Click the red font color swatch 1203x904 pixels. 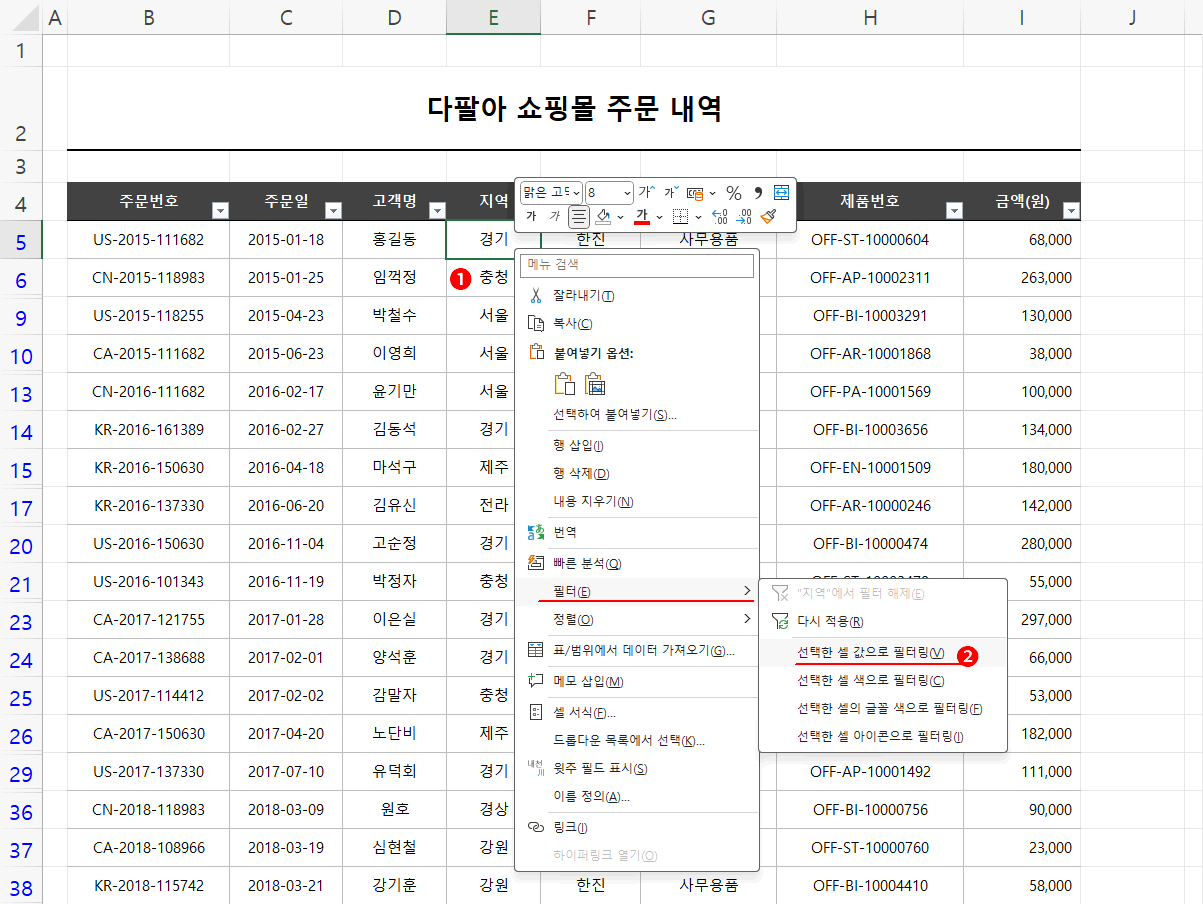tap(642, 217)
